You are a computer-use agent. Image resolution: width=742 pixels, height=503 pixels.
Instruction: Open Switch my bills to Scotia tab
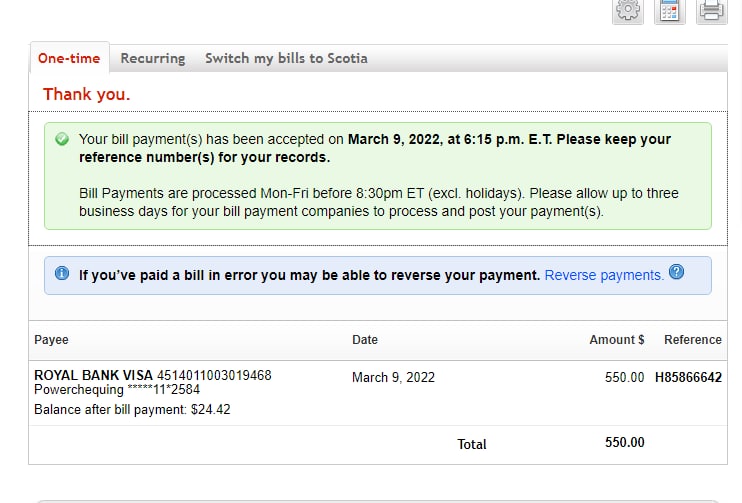click(x=286, y=58)
